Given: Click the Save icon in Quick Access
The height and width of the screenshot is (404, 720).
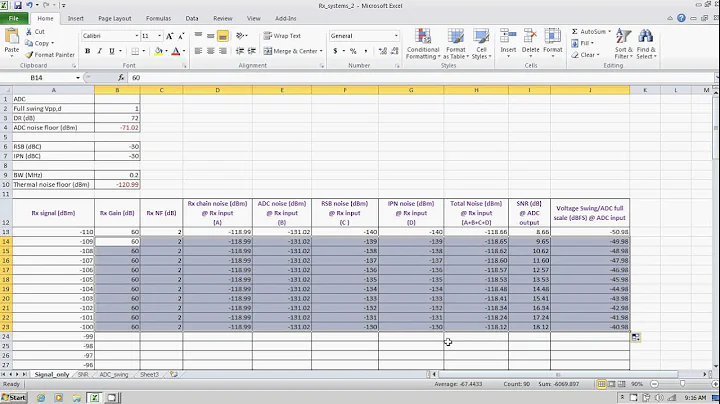Looking at the screenshot, I should (x=18, y=6).
